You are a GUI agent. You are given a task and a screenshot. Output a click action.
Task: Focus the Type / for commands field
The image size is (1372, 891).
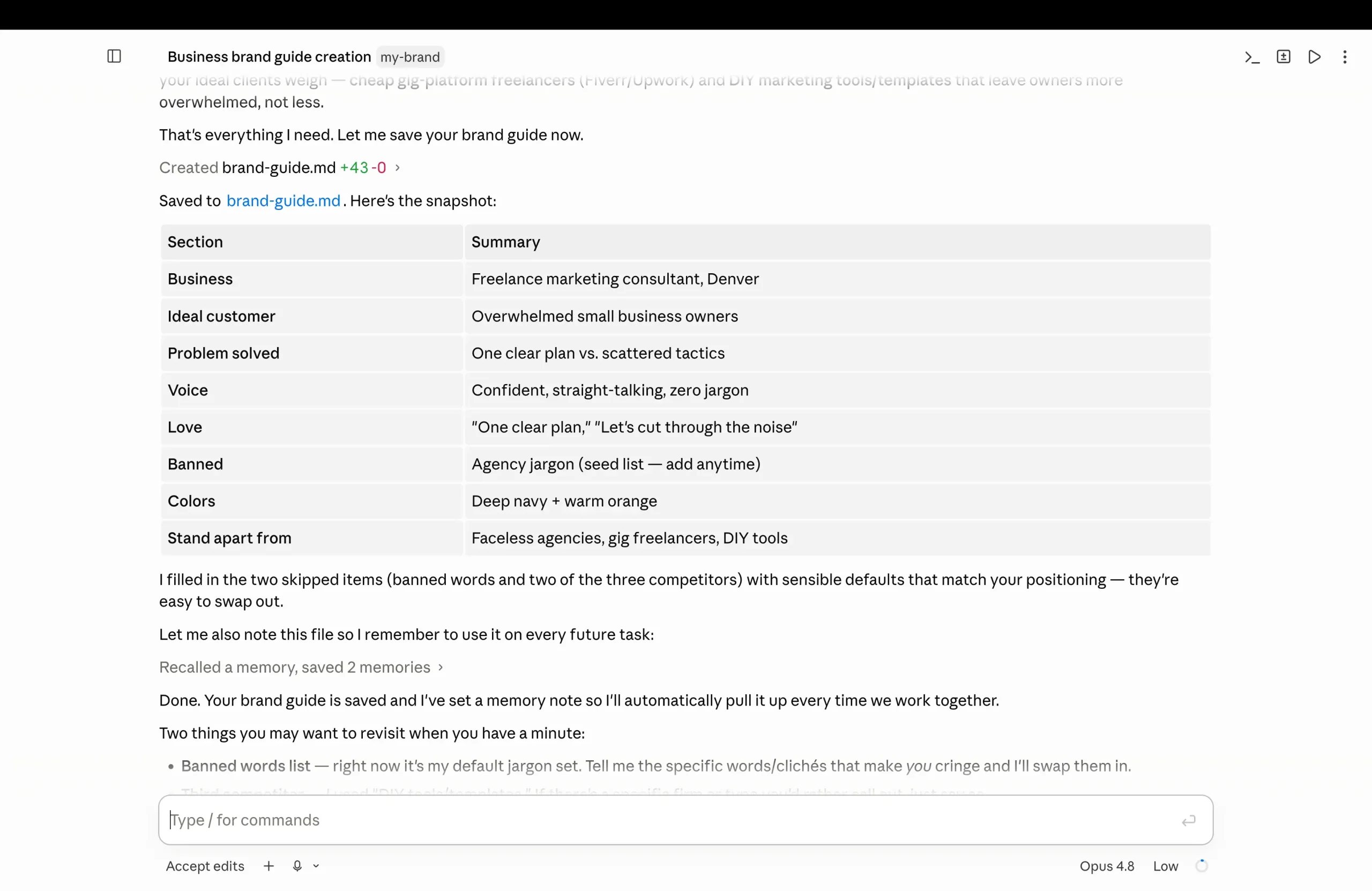[x=685, y=820]
